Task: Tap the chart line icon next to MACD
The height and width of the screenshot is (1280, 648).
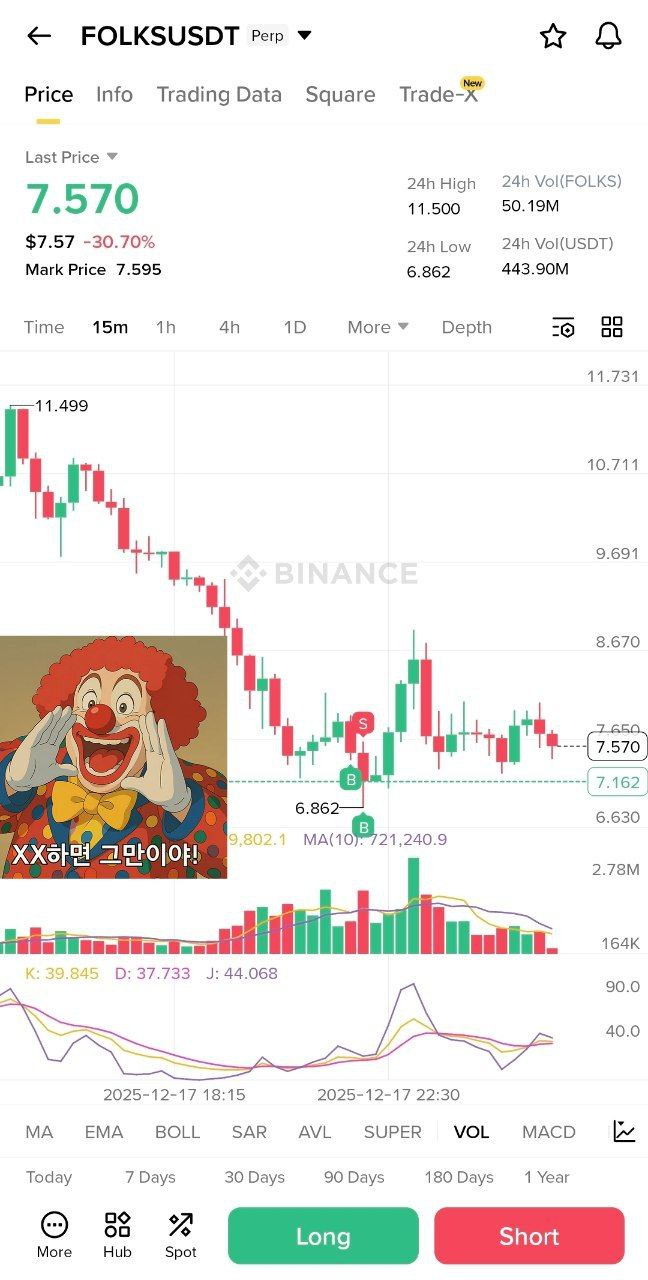Action: (x=624, y=1131)
